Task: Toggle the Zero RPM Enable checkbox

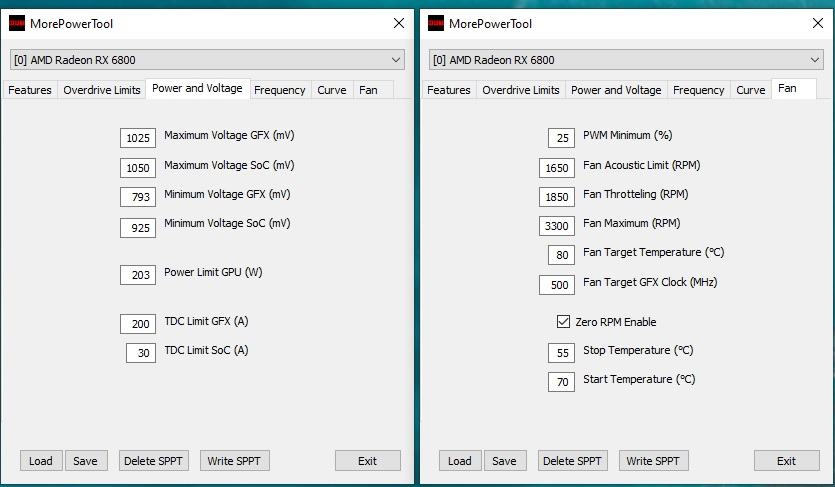Action: click(563, 321)
